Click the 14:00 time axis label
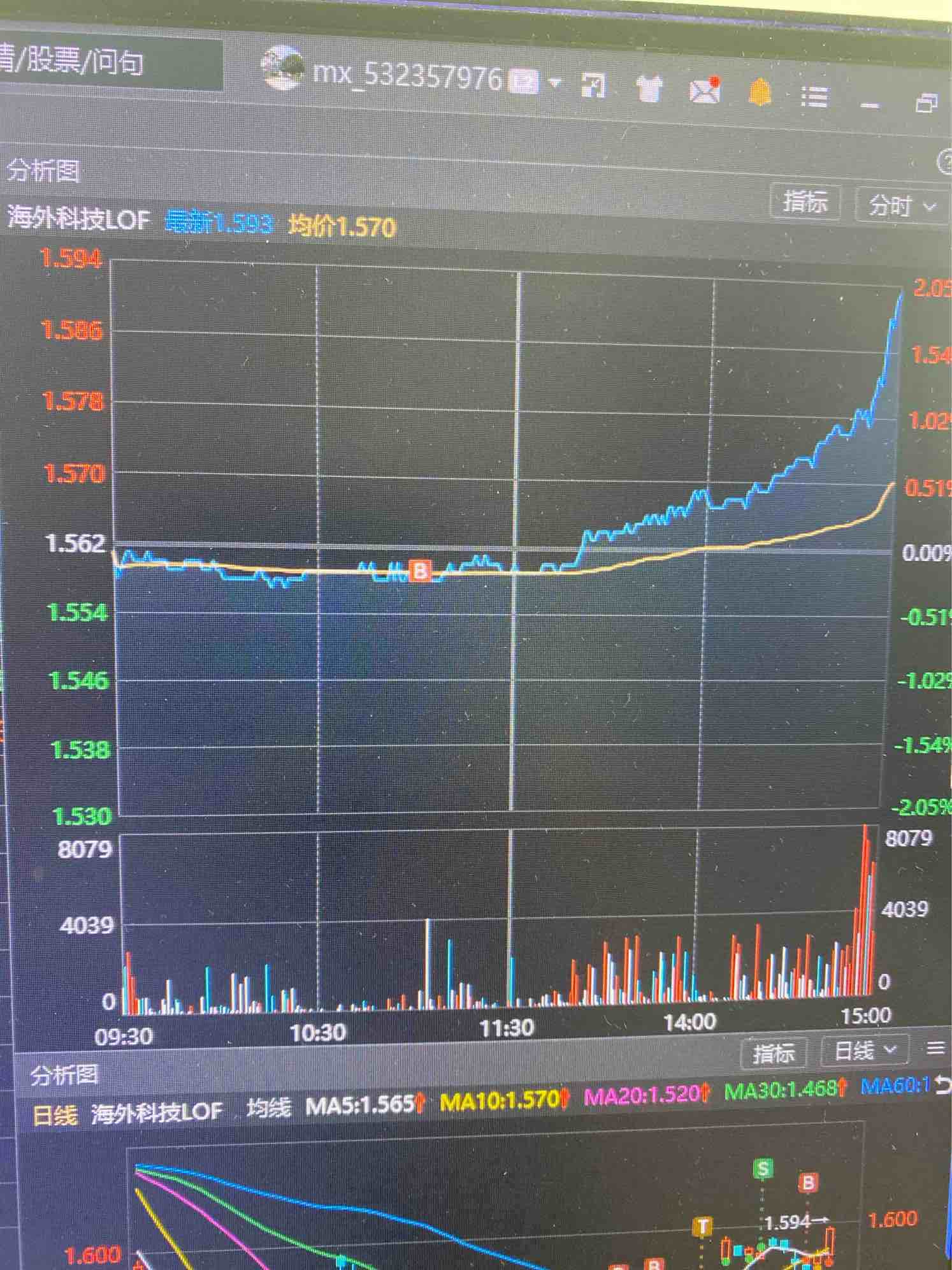Image resolution: width=952 pixels, height=1270 pixels. coord(689,1023)
